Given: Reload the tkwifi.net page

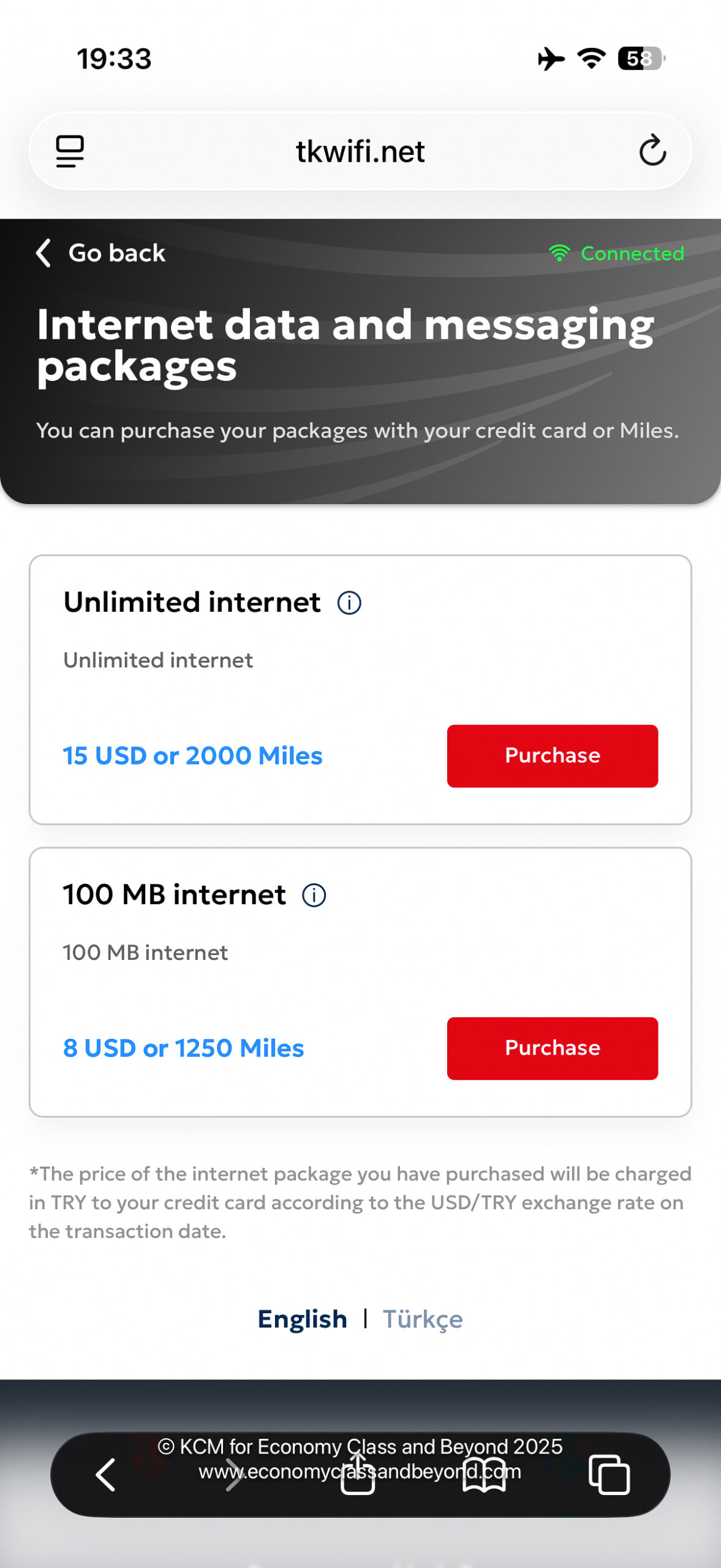Looking at the screenshot, I should pos(652,151).
